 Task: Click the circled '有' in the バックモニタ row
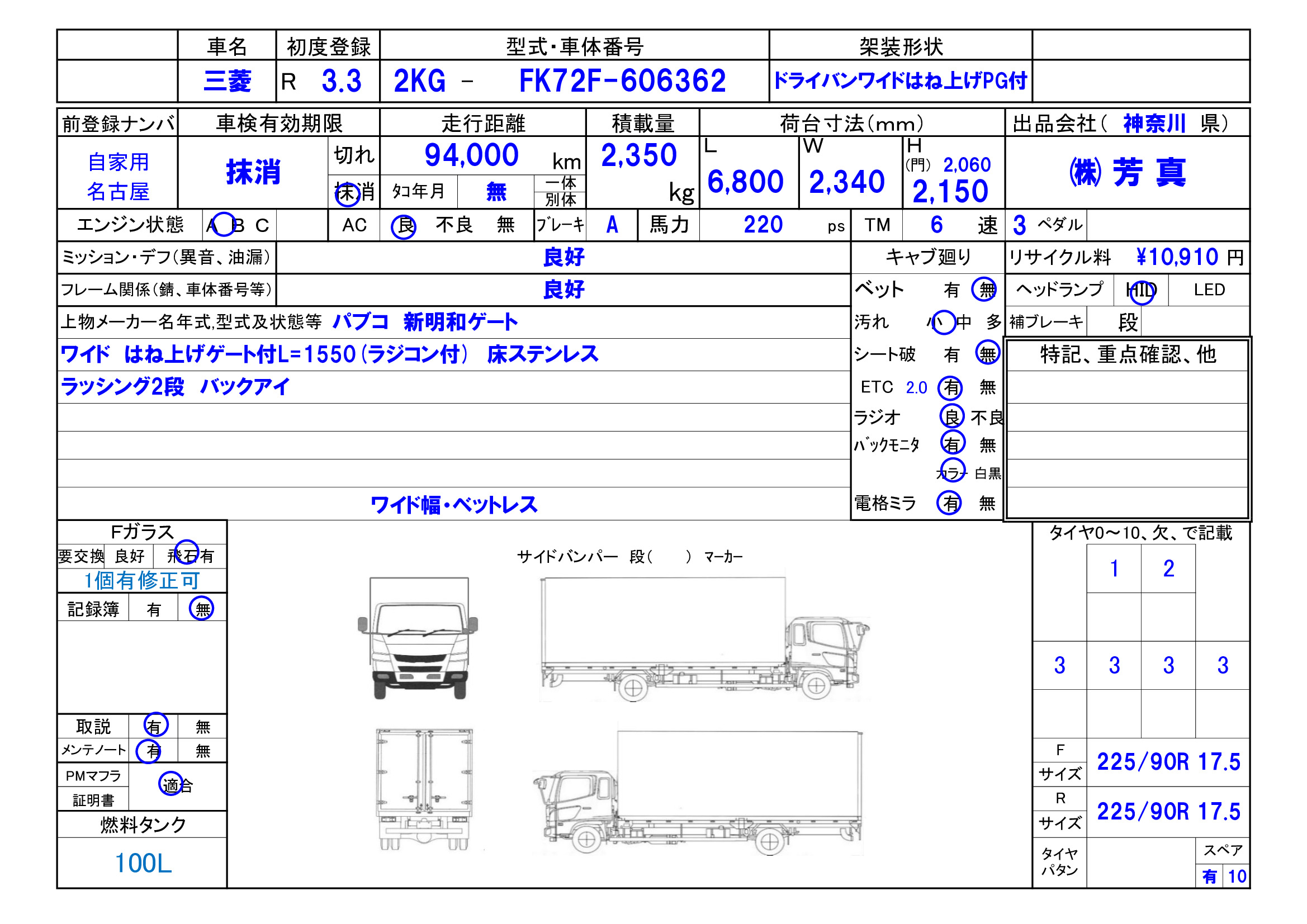(x=953, y=443)
